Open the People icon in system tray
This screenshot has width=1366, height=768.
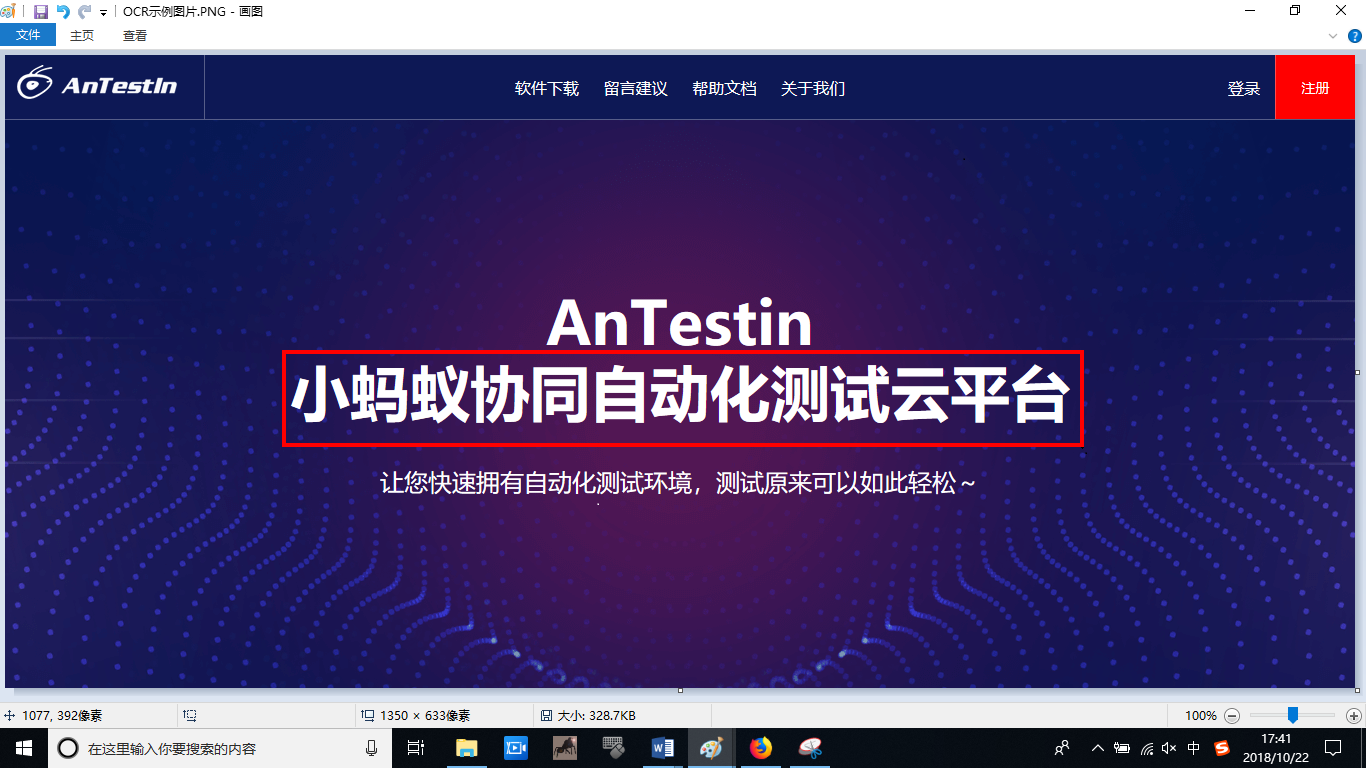coord(1062,748)
